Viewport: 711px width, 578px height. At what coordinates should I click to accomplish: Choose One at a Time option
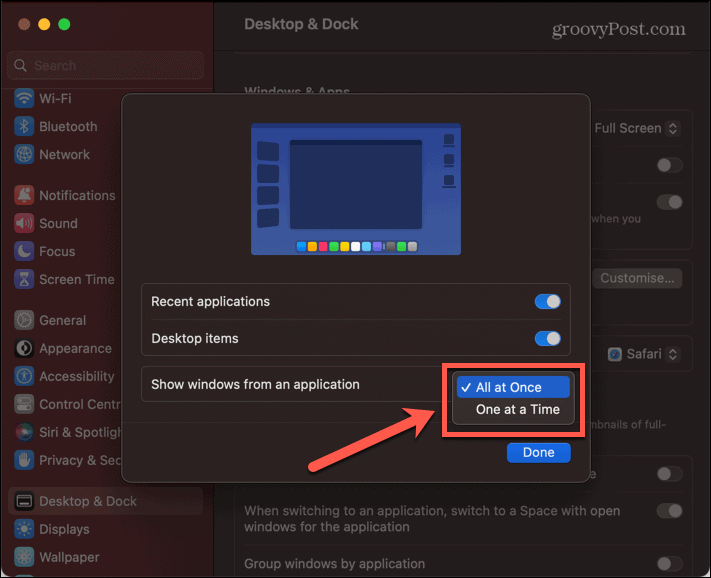click(517, 410)
